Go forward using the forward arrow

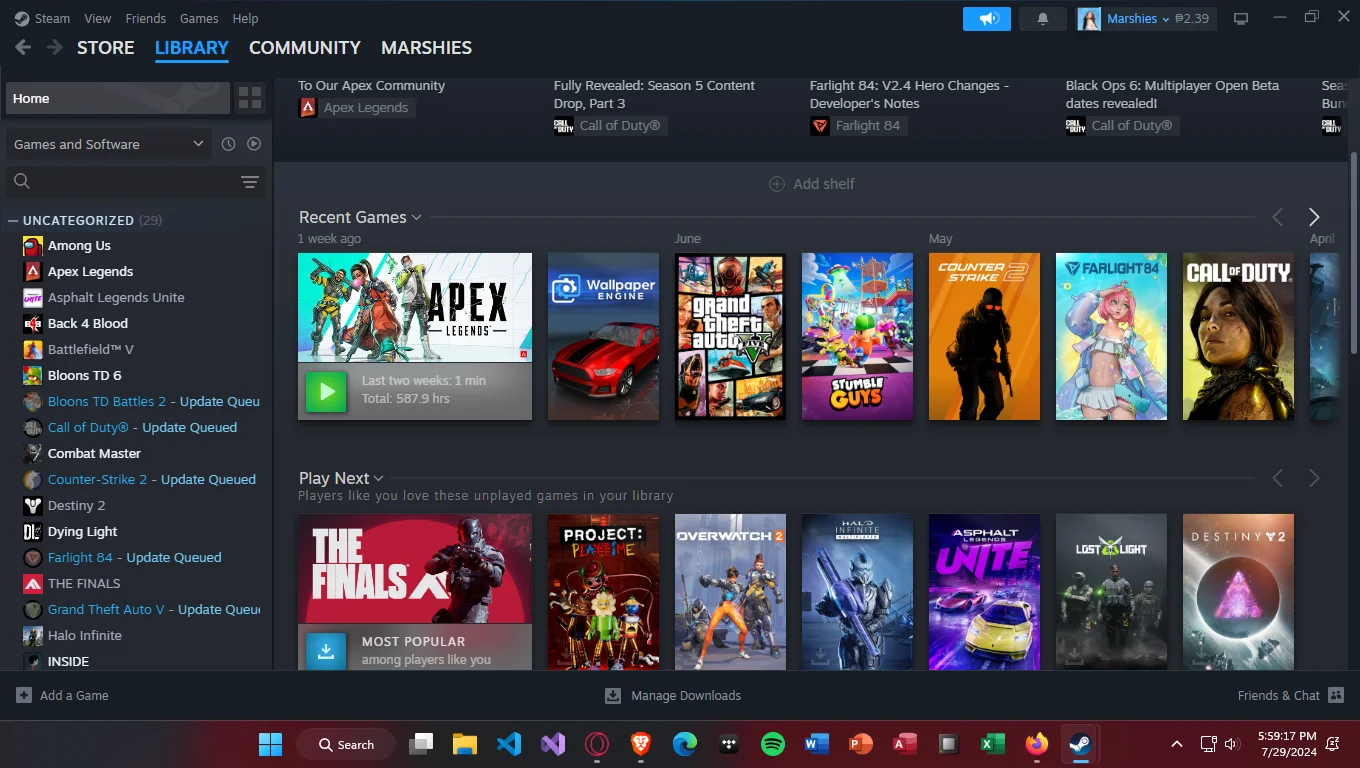(x=54, y=47)
